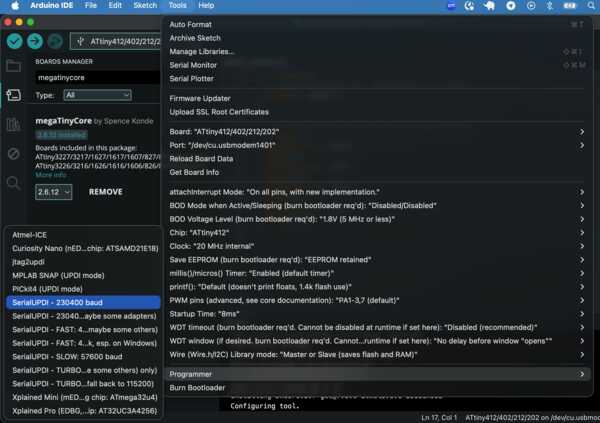The height and width of the screenshot is (423, 600).
Task: Select Atmel-ICE programmer
Action: point(83,235)
